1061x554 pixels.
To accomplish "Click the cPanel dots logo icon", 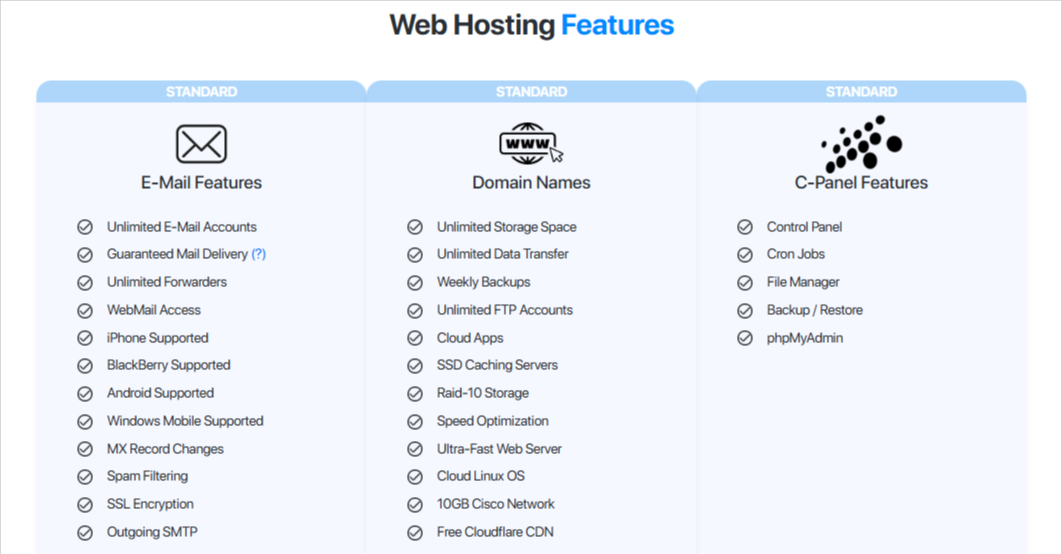I will [x=861, y=143].
